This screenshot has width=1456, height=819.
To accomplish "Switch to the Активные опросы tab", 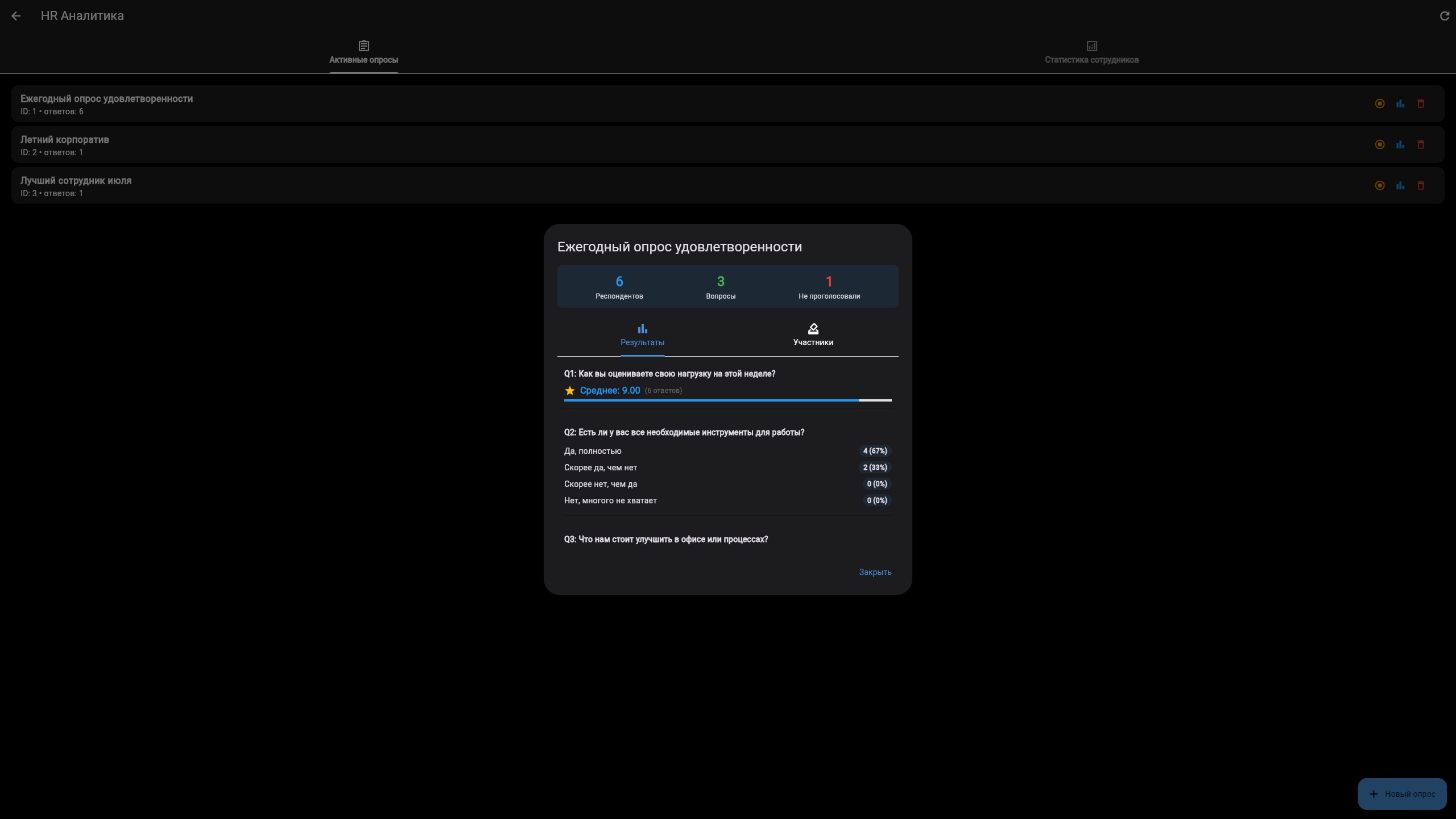I will [x=363, y=52].
